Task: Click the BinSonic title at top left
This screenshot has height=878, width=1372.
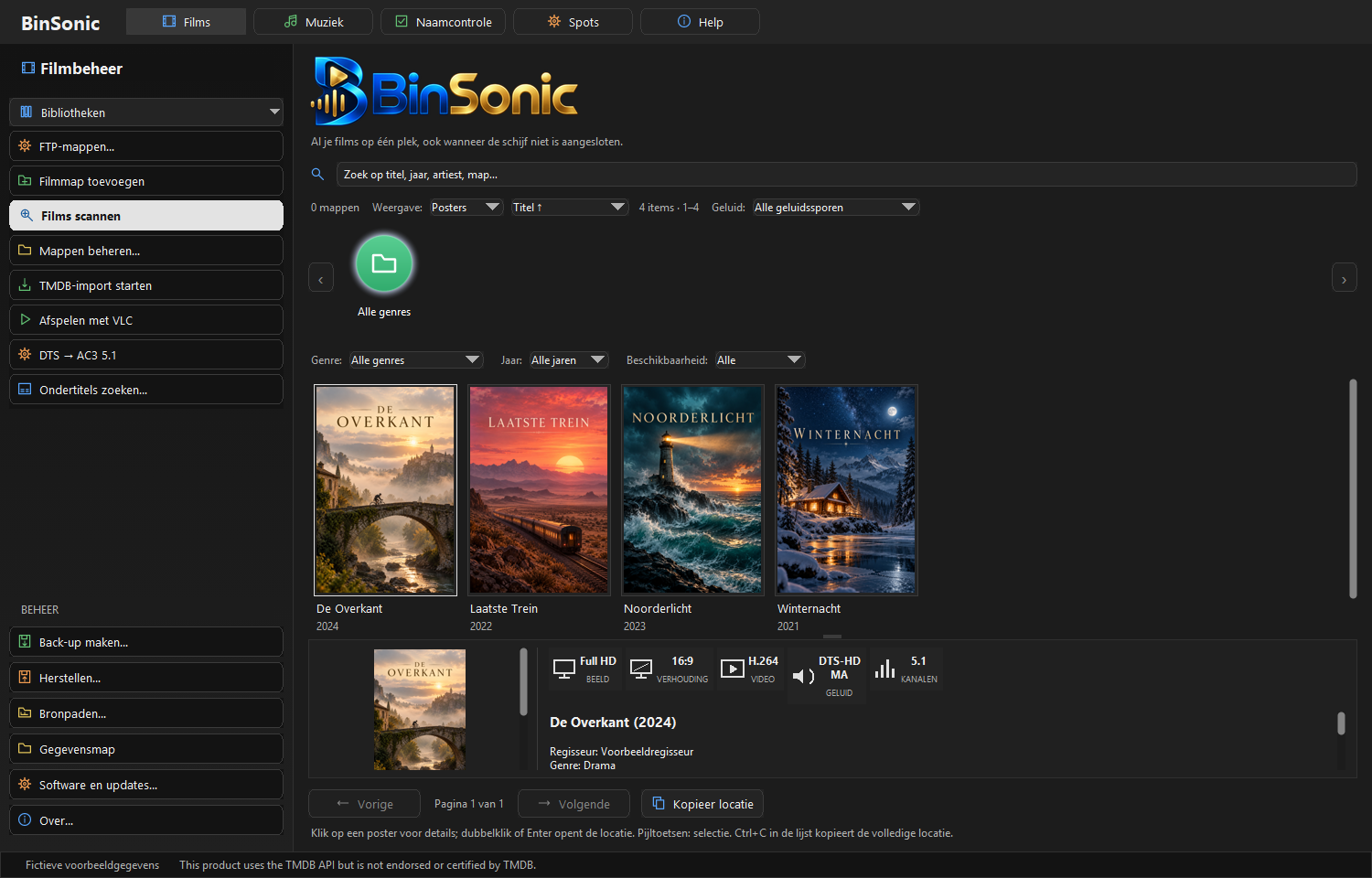Action: point(60,23)
